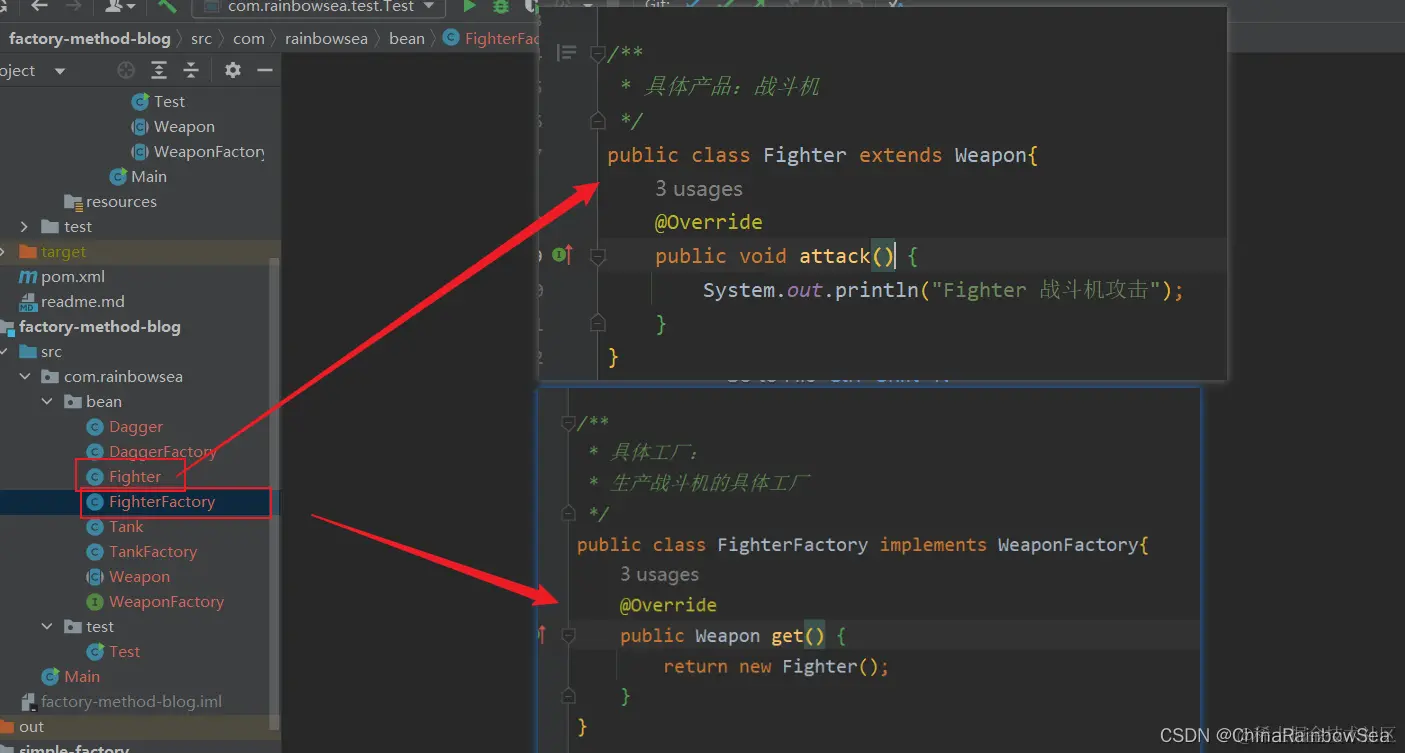Click rainbowsea in the breadcrumb bar
Image resolution: width=1405 pixels, height=753 pixels.
point(326,38)
